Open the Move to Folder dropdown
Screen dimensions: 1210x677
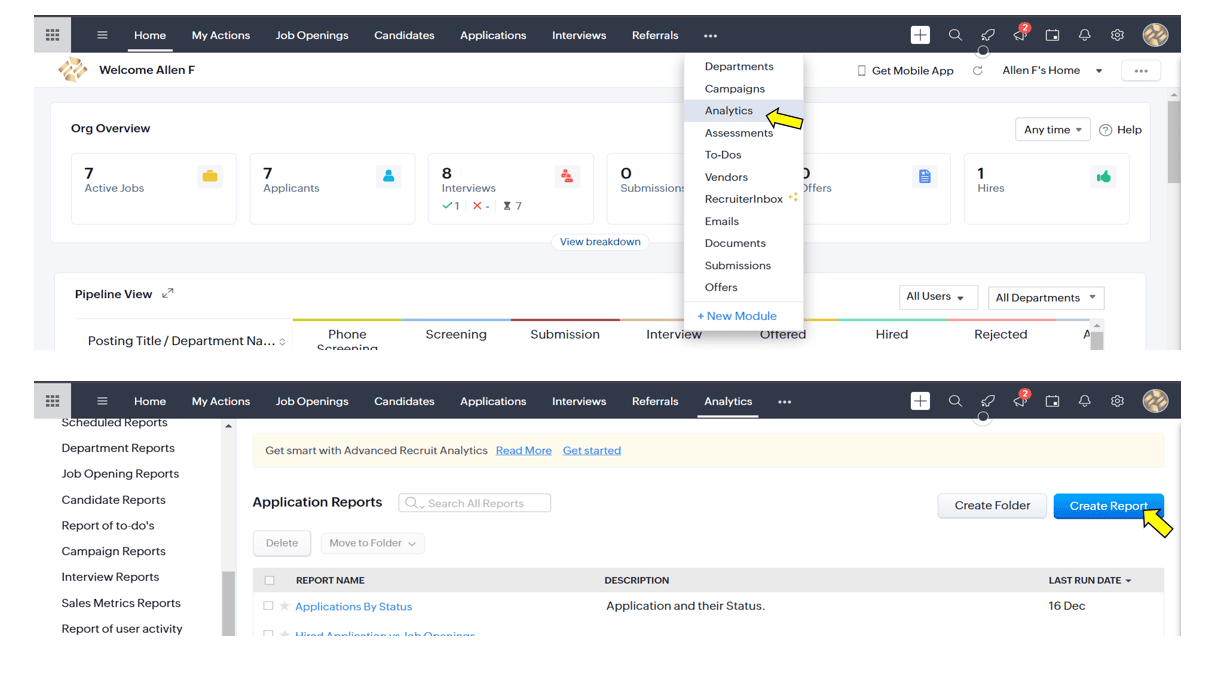tap(372, 543)
